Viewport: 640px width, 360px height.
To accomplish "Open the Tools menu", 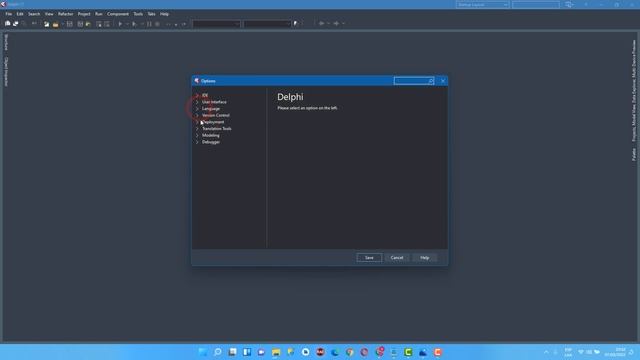I will 138,14.
